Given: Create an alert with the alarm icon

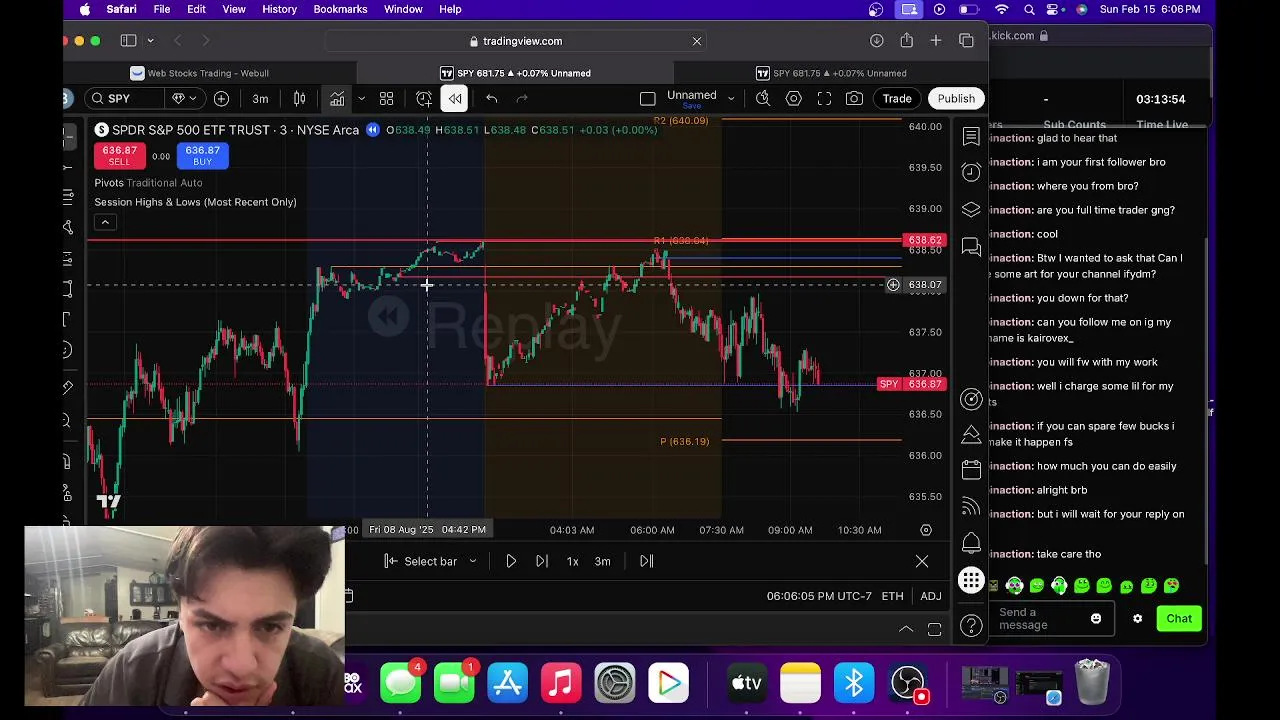Looking at the screenshot, I should tap(424, 98).
